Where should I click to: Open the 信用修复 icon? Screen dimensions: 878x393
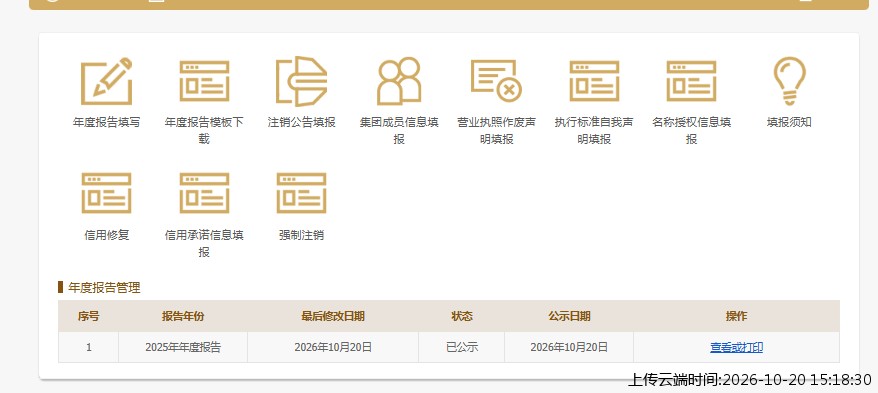pos(106,193)
